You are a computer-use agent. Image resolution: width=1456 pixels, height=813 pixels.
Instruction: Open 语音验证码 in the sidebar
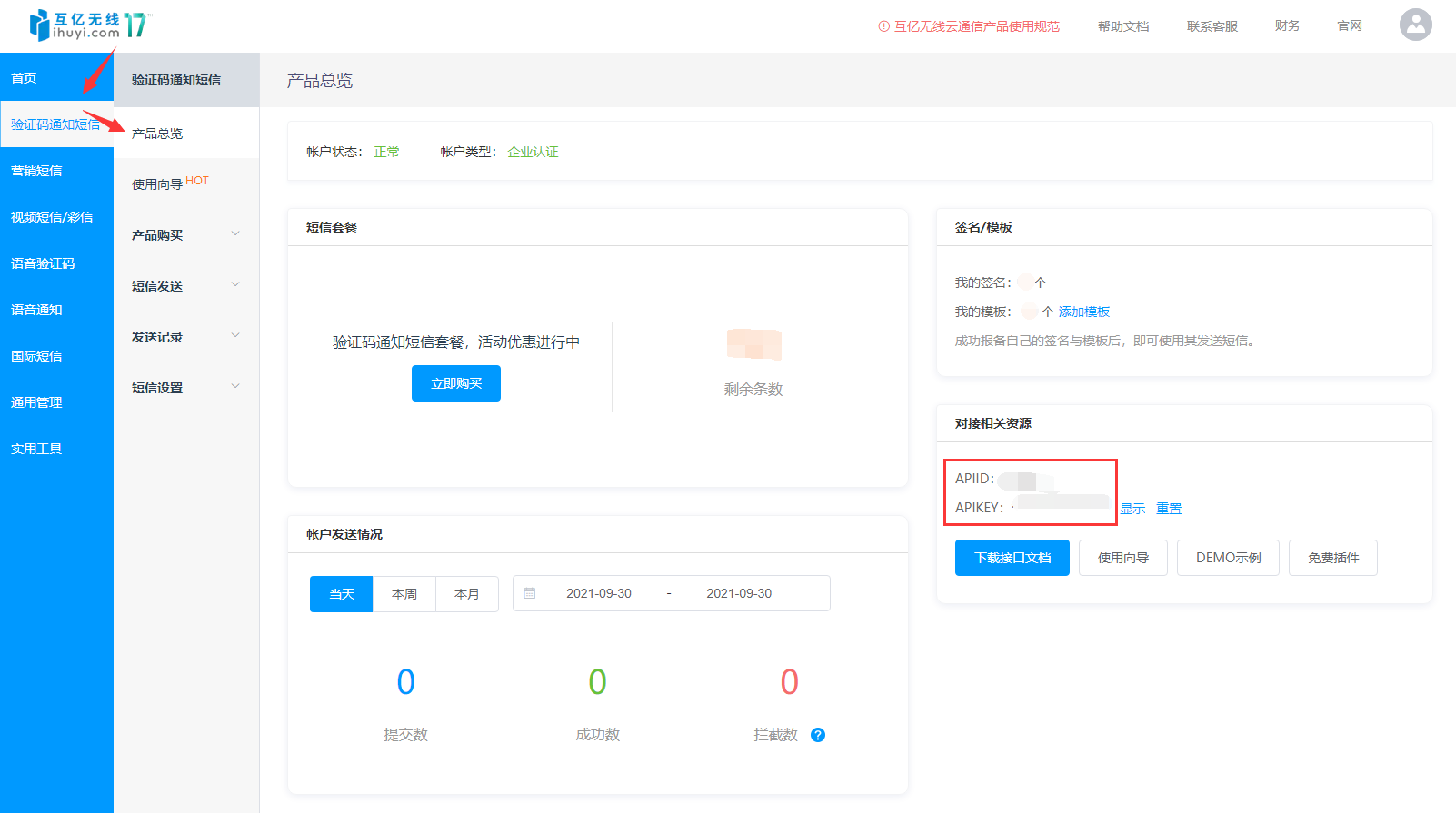[x=56, y=263]
